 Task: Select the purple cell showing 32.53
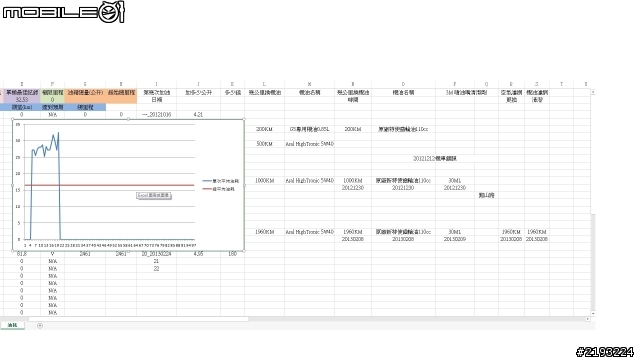tap(22, 100)
